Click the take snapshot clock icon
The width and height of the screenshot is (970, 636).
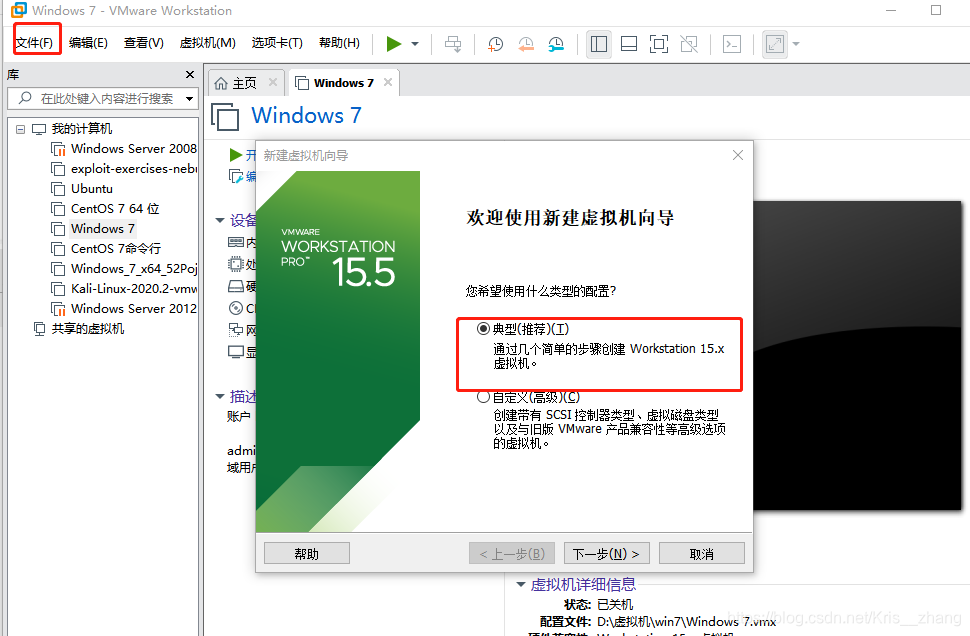tap(496, 44)
